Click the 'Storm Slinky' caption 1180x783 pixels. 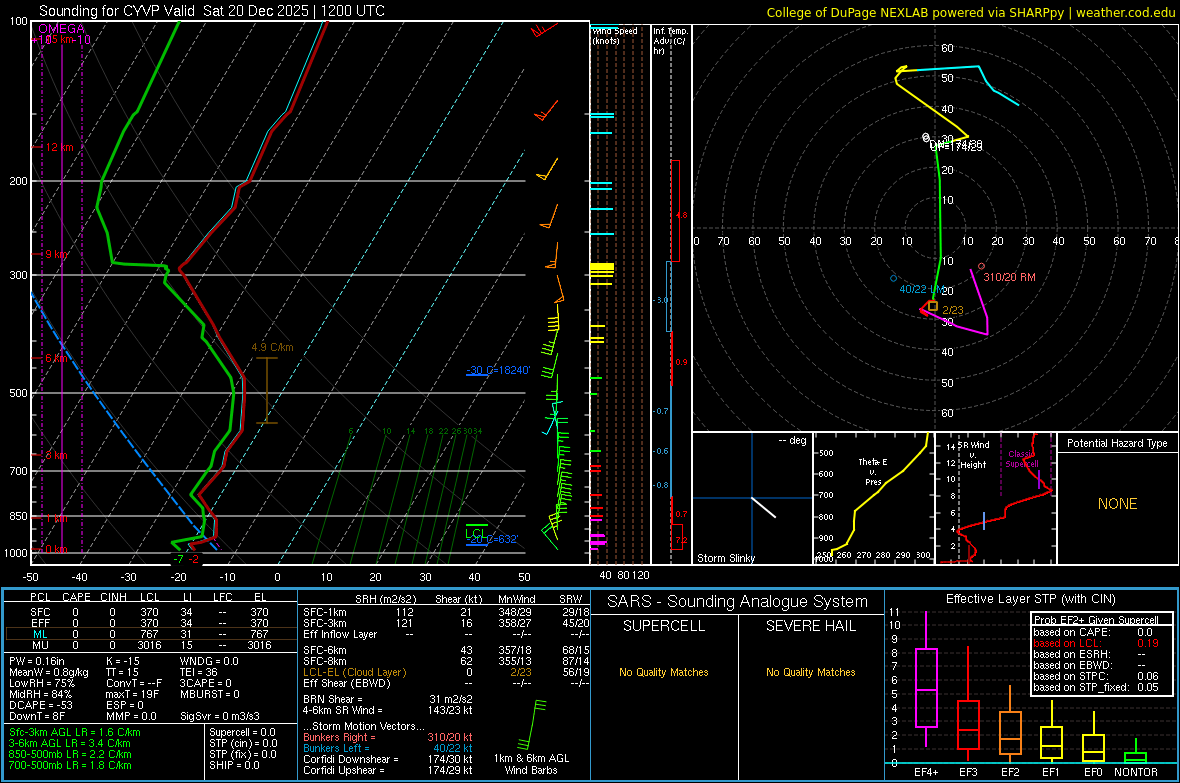(x=725, y=558)
